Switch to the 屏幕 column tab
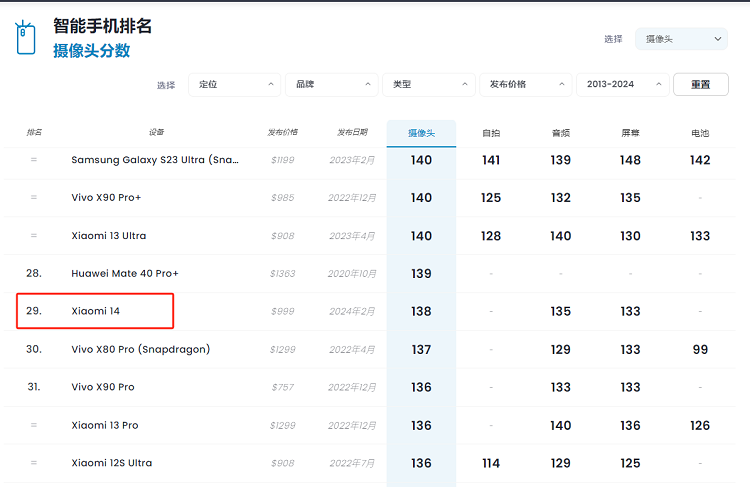This screenshot has height=487, width=750. 630,133
